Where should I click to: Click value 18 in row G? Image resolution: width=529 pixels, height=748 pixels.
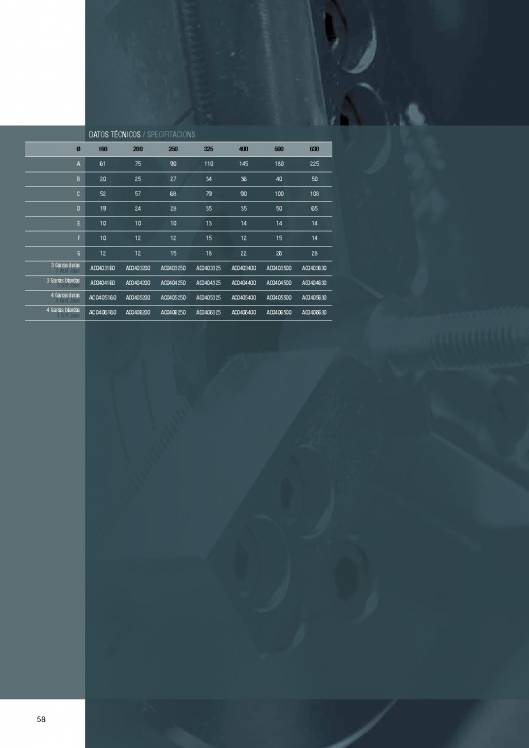pos(208,253)
